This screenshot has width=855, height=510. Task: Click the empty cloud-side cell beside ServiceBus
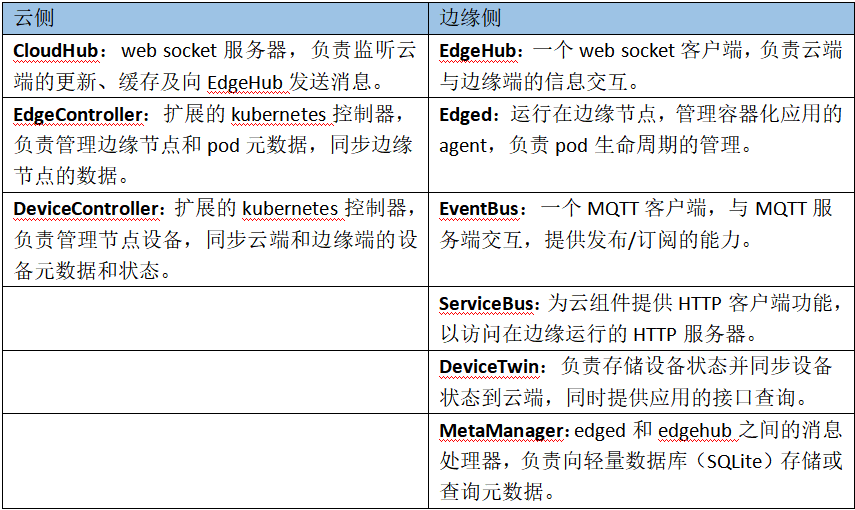215,318
